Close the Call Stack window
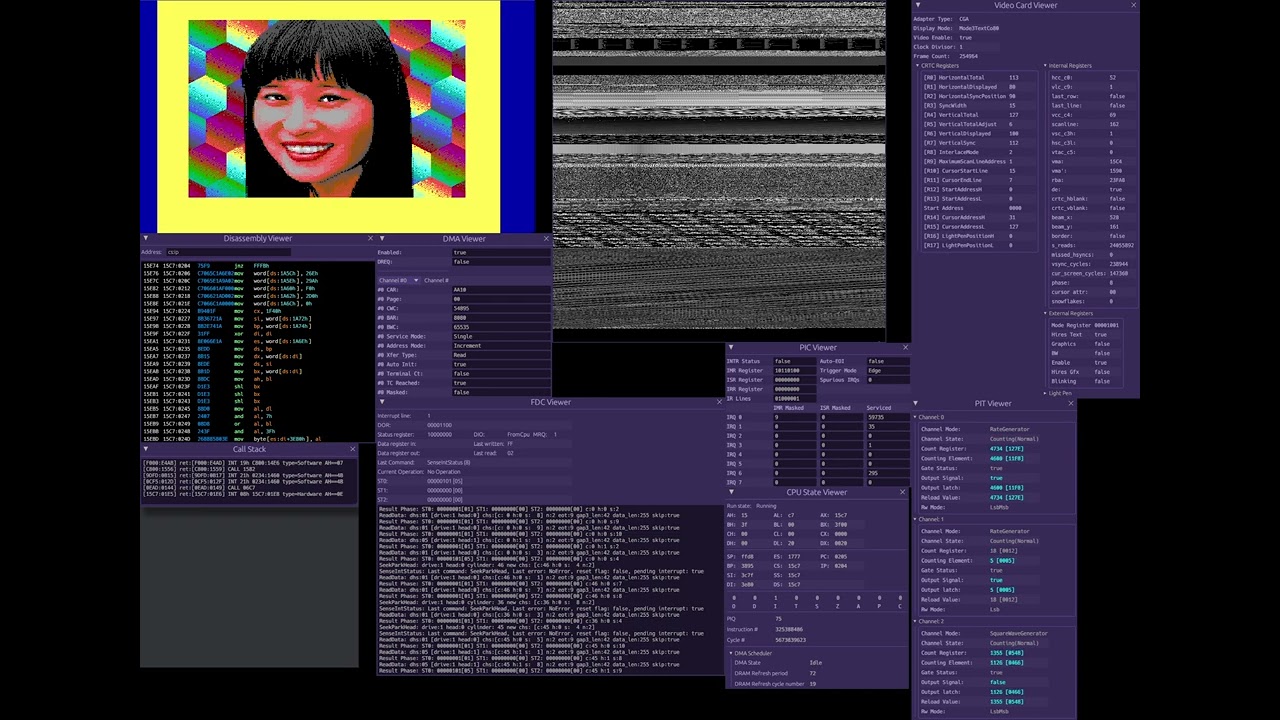This screenshot has width=1280, height=720. pyautogui.click(x=352, y=449)
